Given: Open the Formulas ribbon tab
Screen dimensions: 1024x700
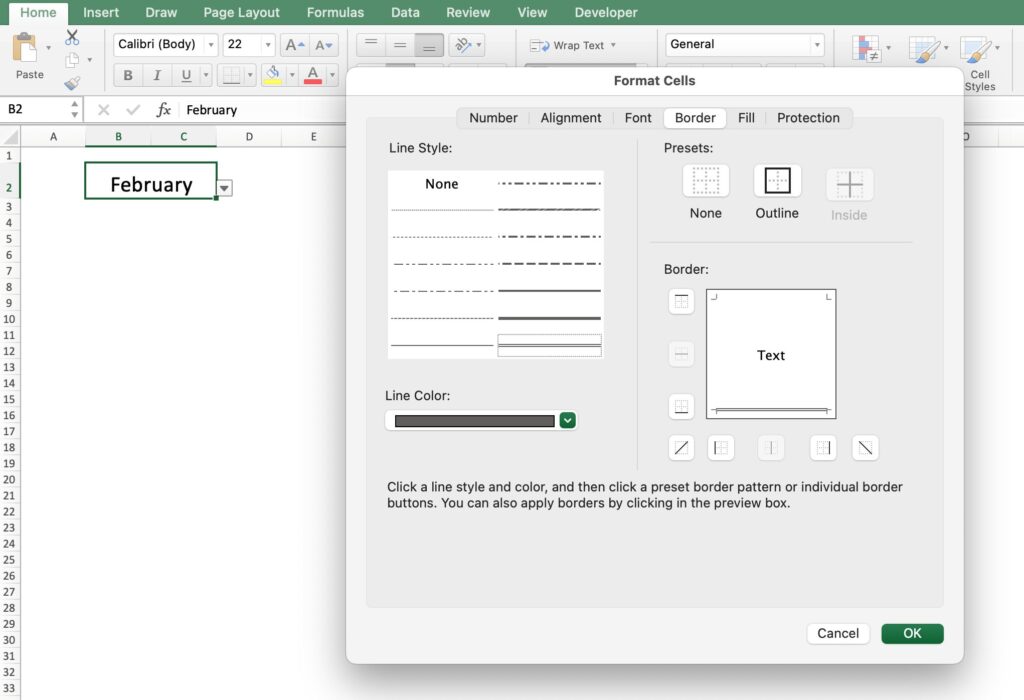Looking at the screenshot, I should [x=336, y=12].
